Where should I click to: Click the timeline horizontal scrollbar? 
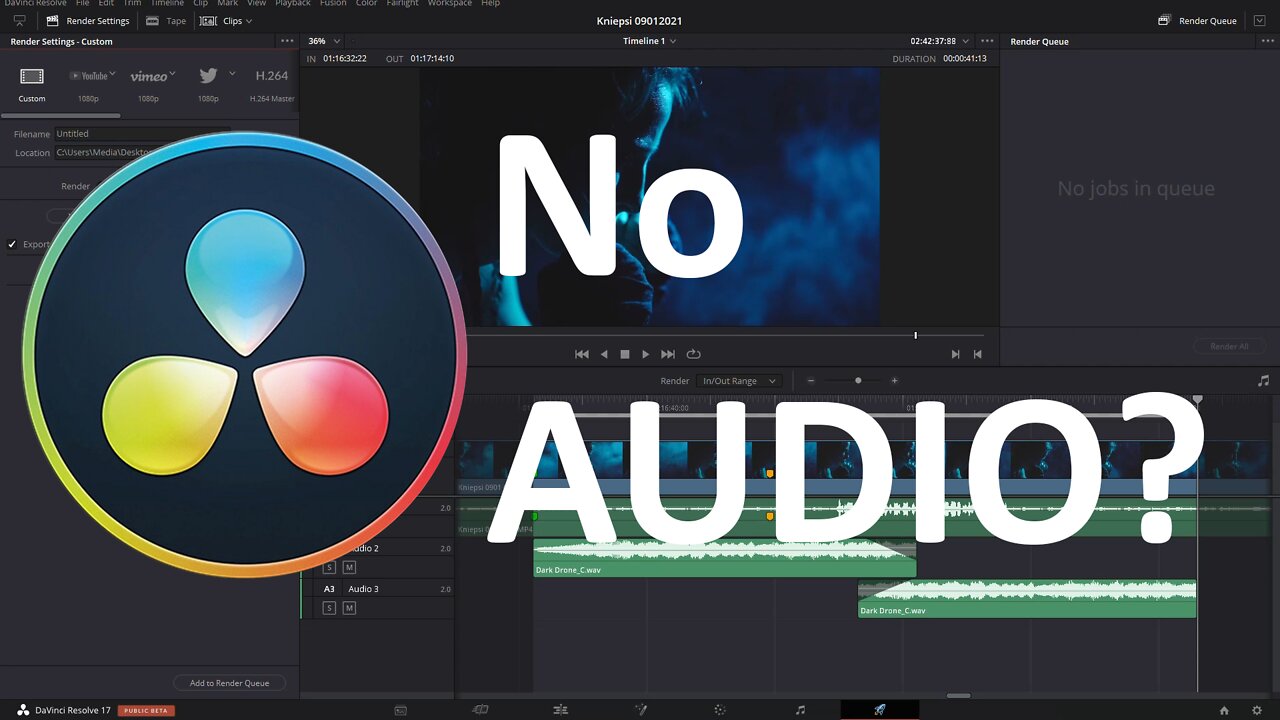[958, 695]
